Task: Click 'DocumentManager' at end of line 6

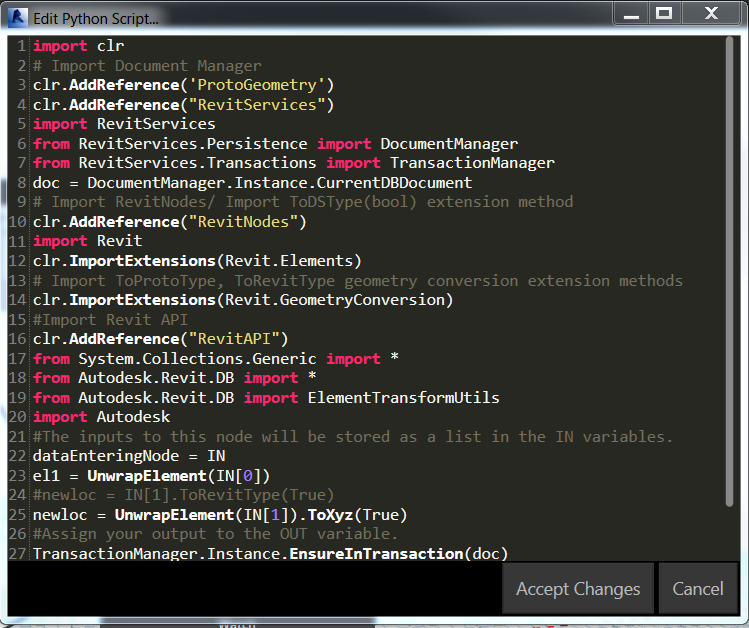Action: 449,144
